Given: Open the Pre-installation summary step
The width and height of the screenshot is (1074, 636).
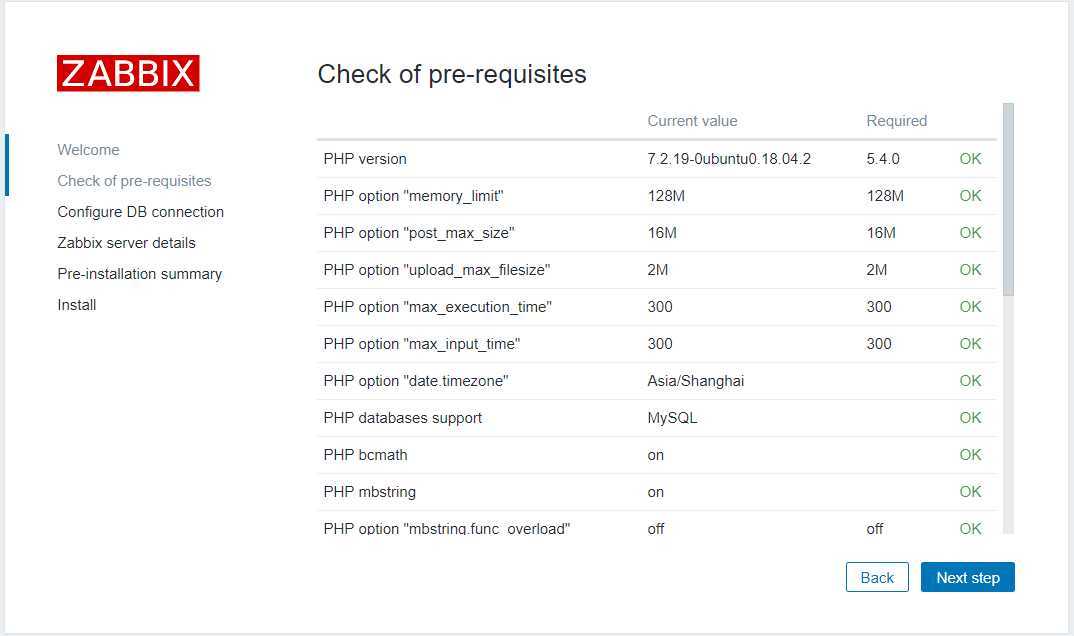Looking at the screenshot, I should coord(140,274).
